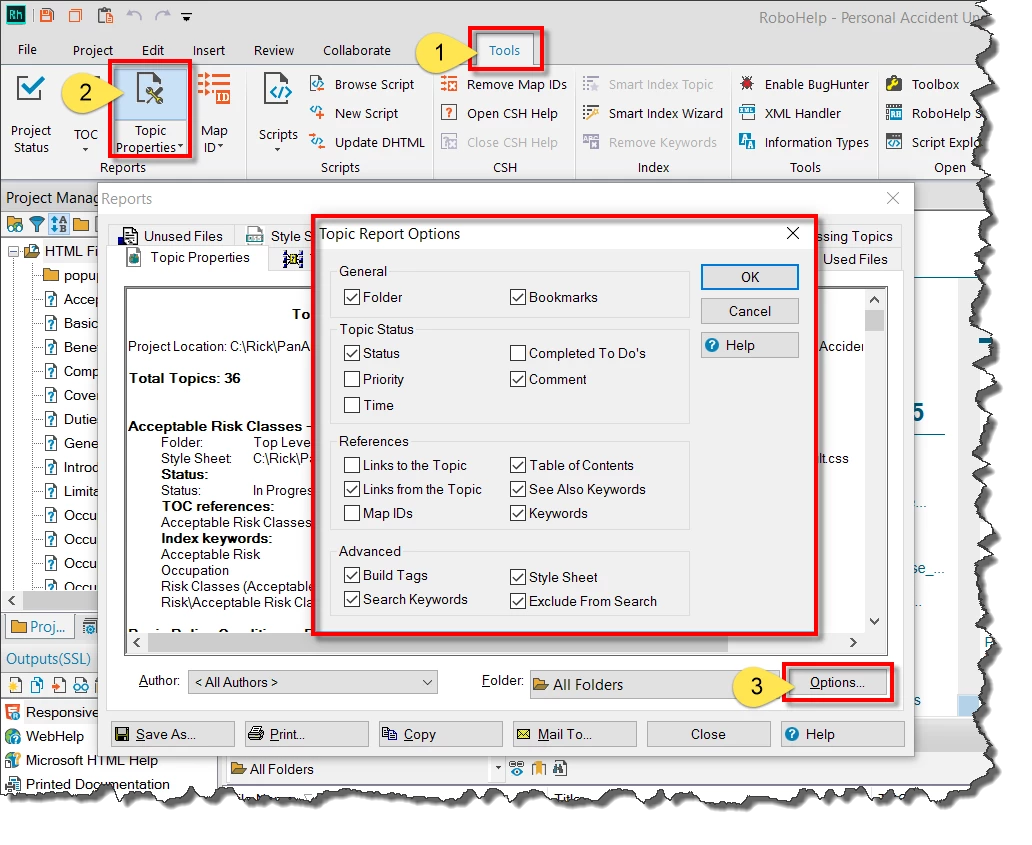This screenshot has height=845, width=1032.
Task: Open the Author dropdown list
Action: click(x=313, y=682)
